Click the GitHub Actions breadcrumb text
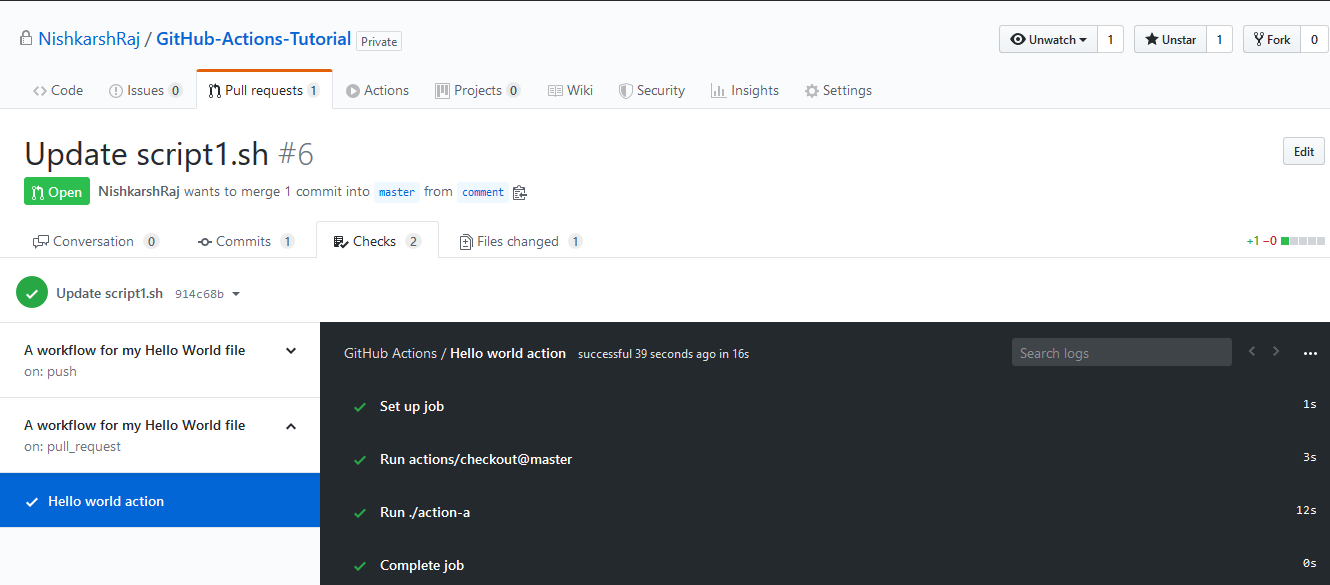The height and width of the screenshot is (585, 1330). pos(390,353)
